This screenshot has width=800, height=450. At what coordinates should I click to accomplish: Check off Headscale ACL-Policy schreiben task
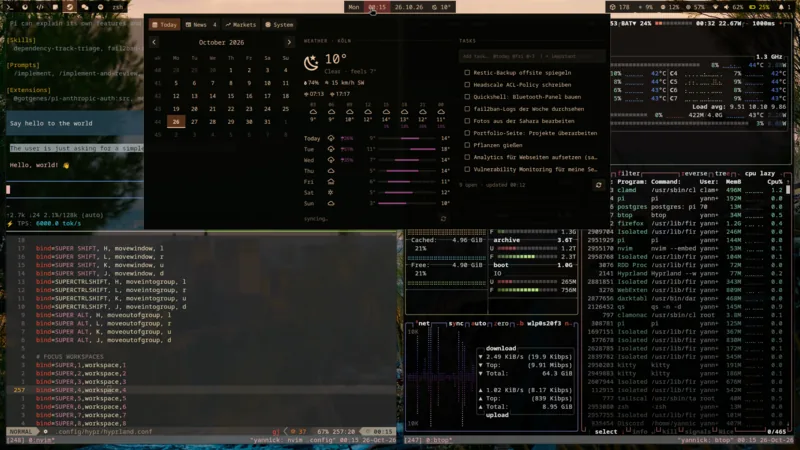click(467, 85)
